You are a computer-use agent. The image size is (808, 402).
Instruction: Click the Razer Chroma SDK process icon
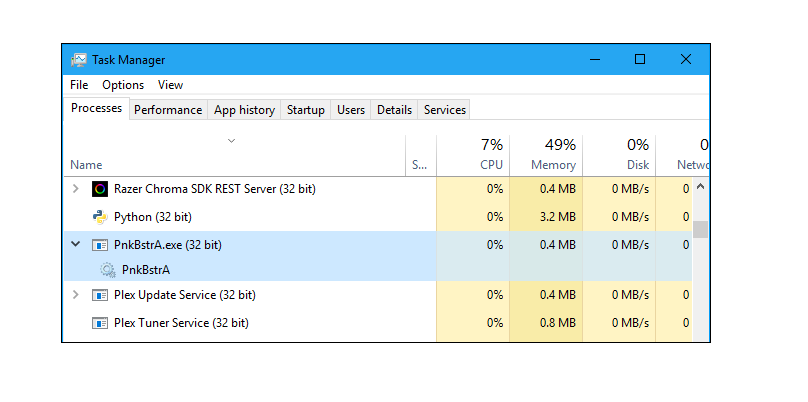click(x=100, y=189)
